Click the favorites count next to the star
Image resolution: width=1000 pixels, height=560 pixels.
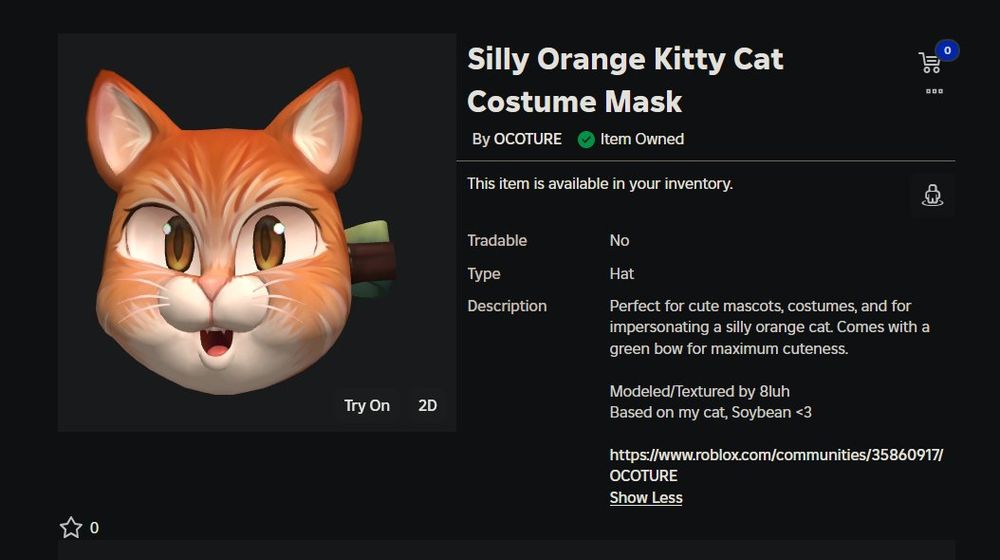click(x=94, y=528)
